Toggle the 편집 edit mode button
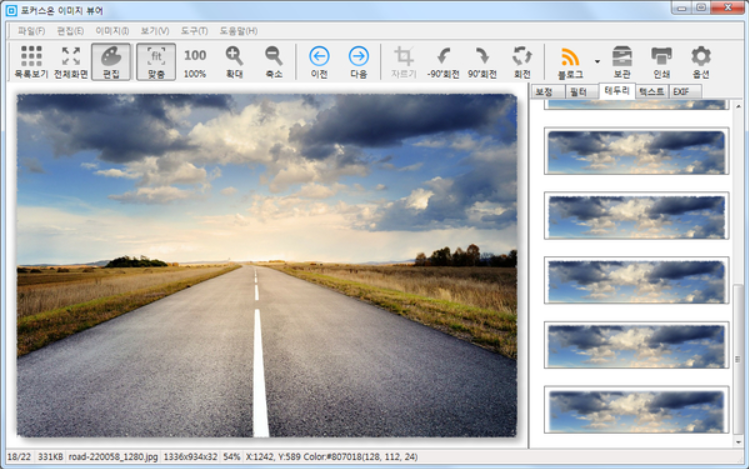Screen dimensions: 749x469 112,61
